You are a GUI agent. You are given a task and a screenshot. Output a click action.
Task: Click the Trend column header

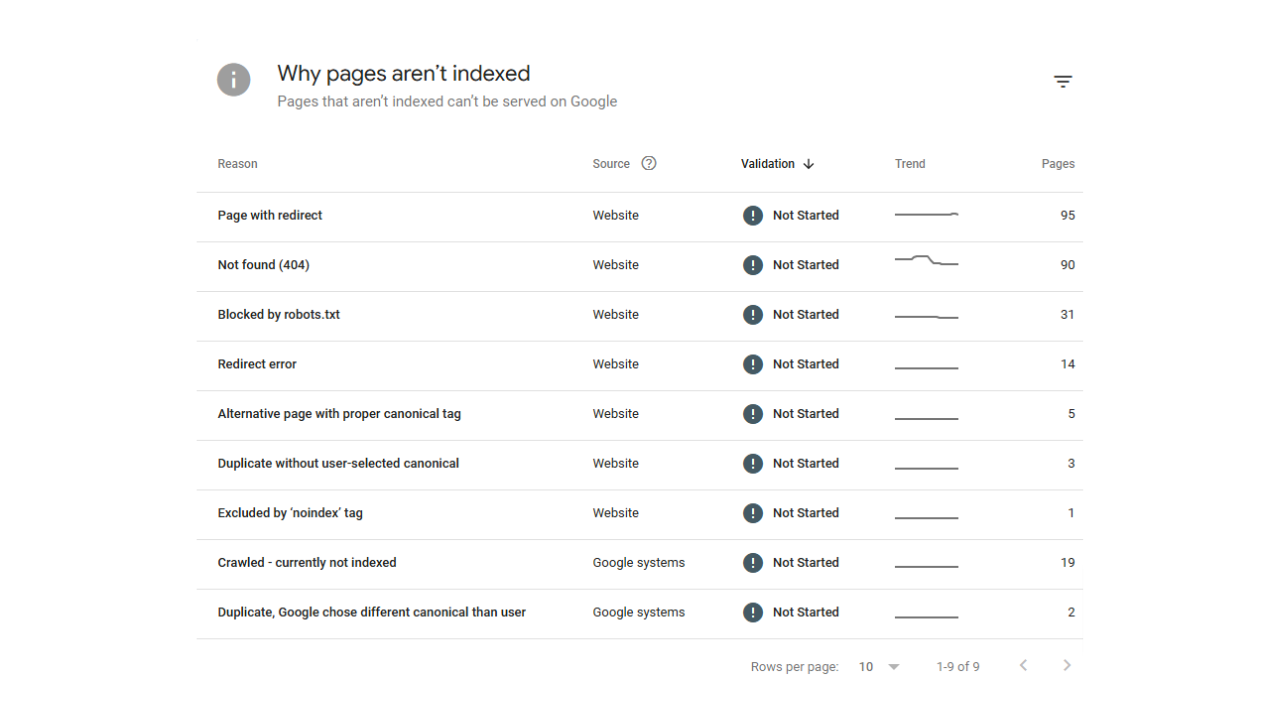coord(910,164)
